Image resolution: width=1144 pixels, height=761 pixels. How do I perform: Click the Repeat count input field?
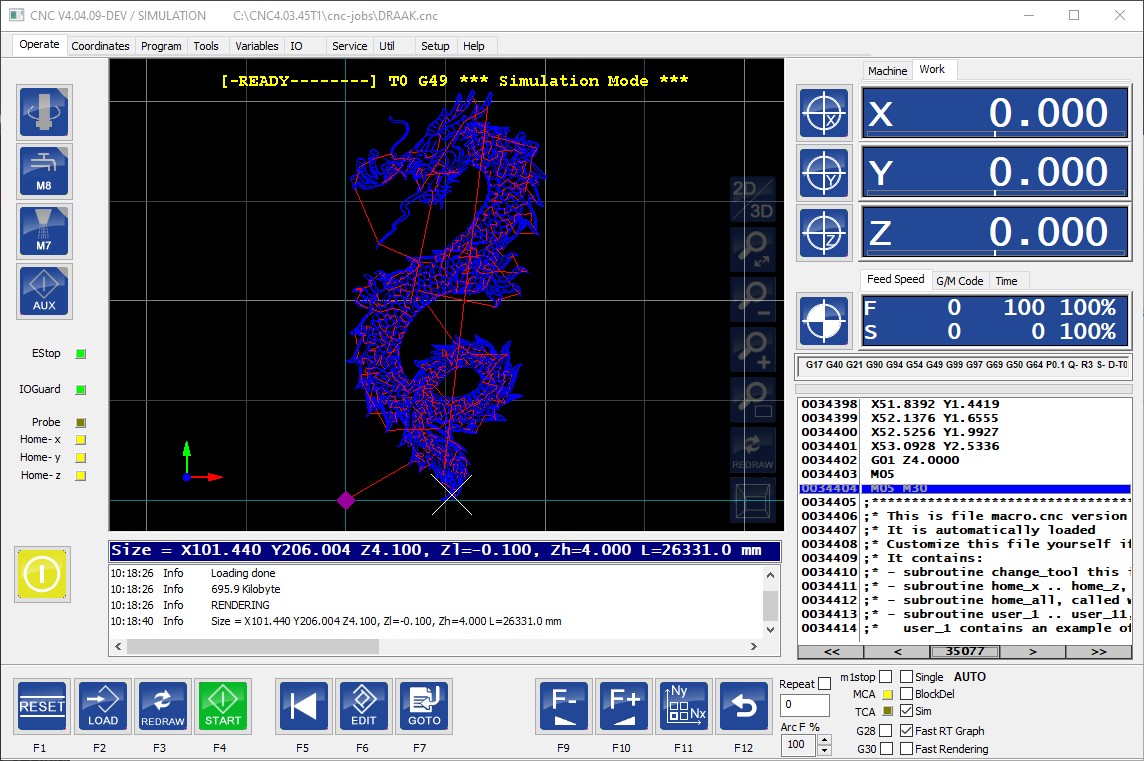pyautogui.click(x=804, y=705)
